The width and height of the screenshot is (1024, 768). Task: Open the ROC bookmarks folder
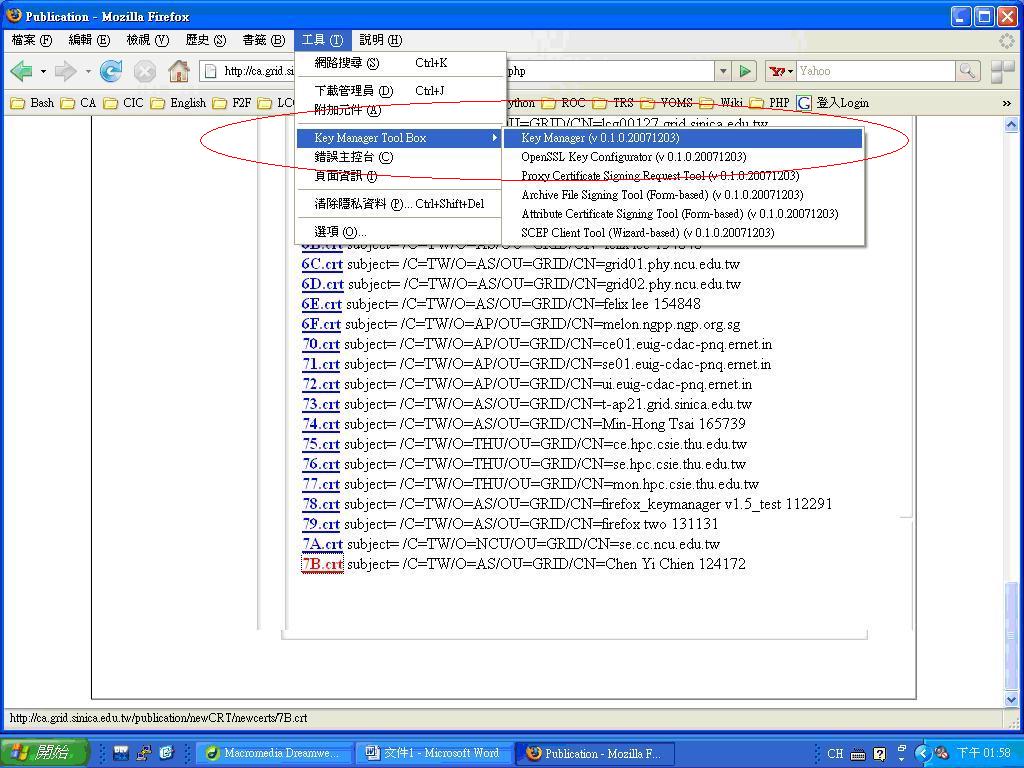pyautogui.click(x=564, y=103)
